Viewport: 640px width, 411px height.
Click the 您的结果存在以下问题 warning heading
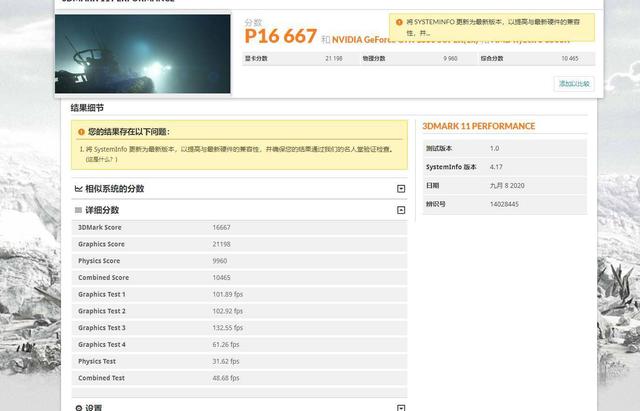coord(129,132)
